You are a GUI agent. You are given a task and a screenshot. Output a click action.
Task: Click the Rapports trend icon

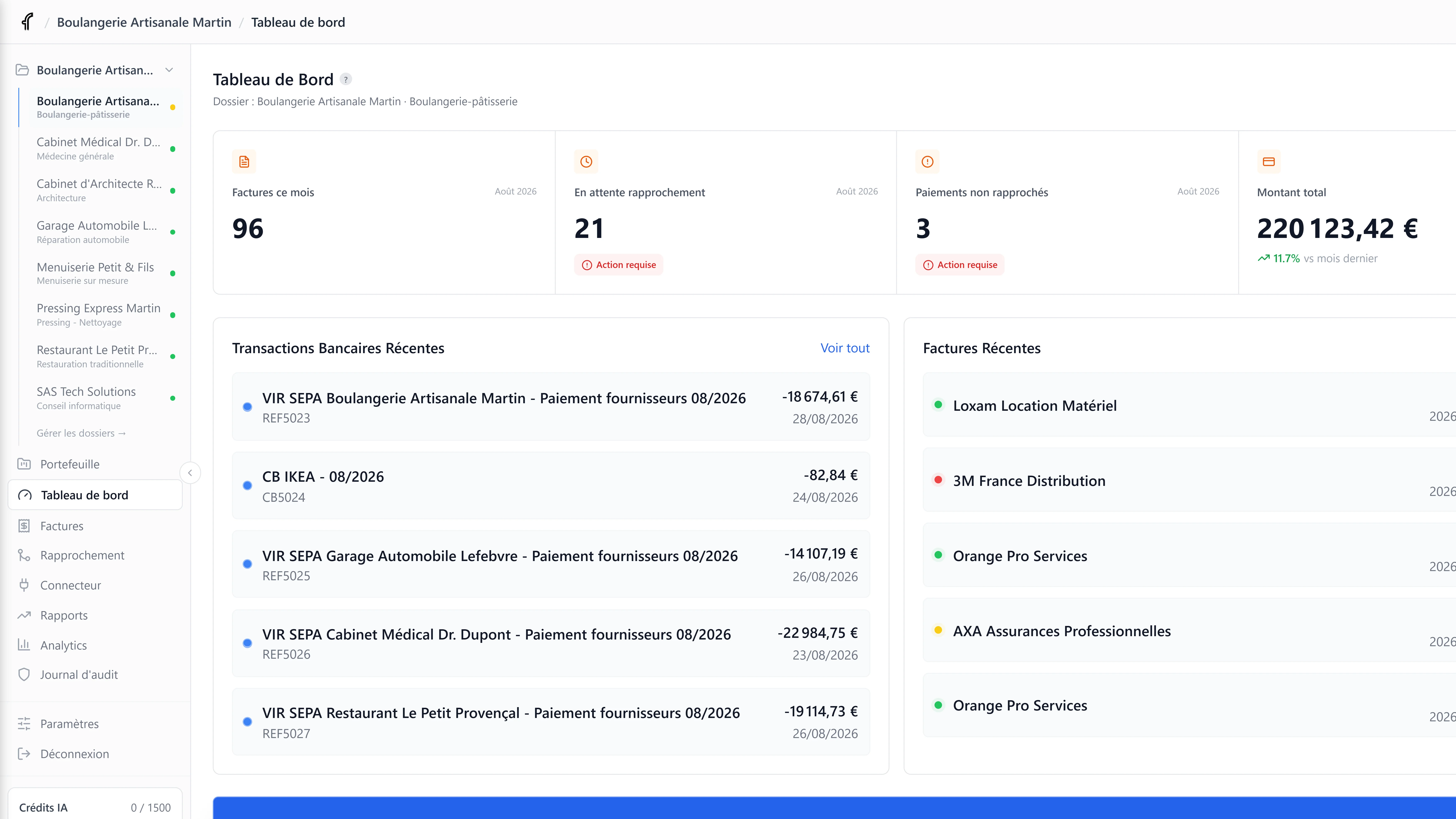pos(24,615)
